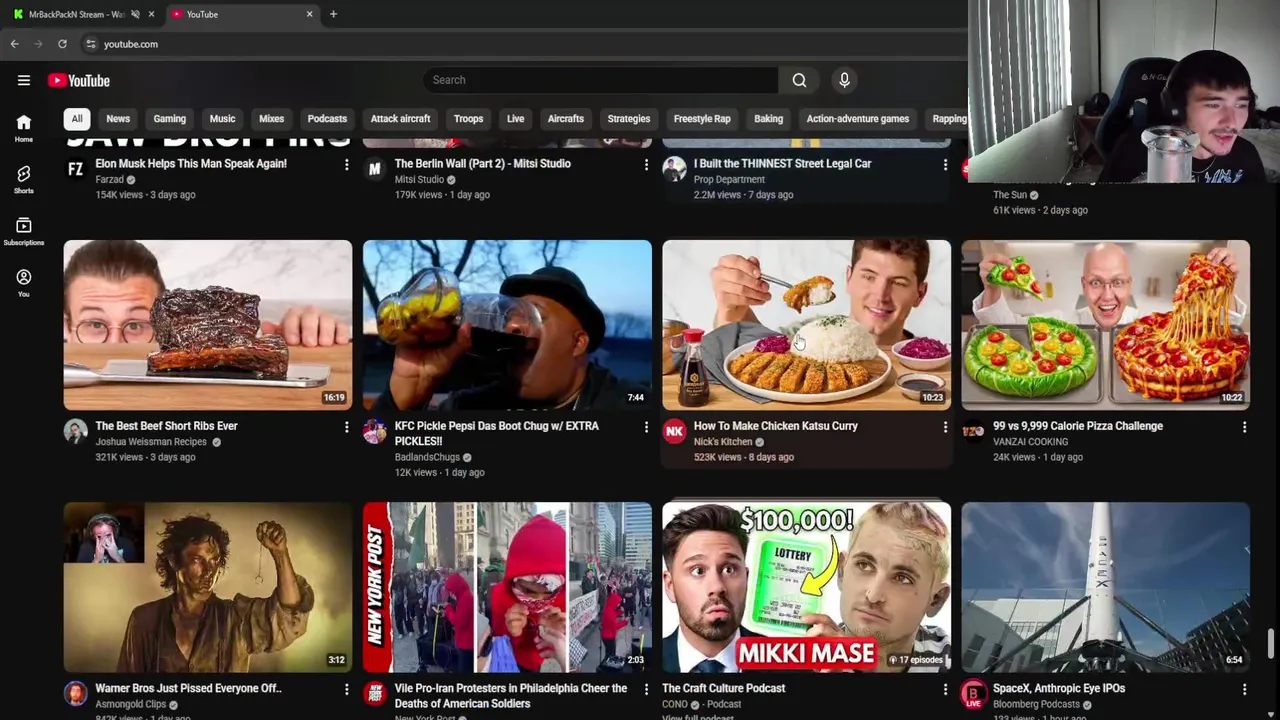Screen dimensions: 1280x720
Task: Select the Baking filter chip
Action: [x=768, y=119]
